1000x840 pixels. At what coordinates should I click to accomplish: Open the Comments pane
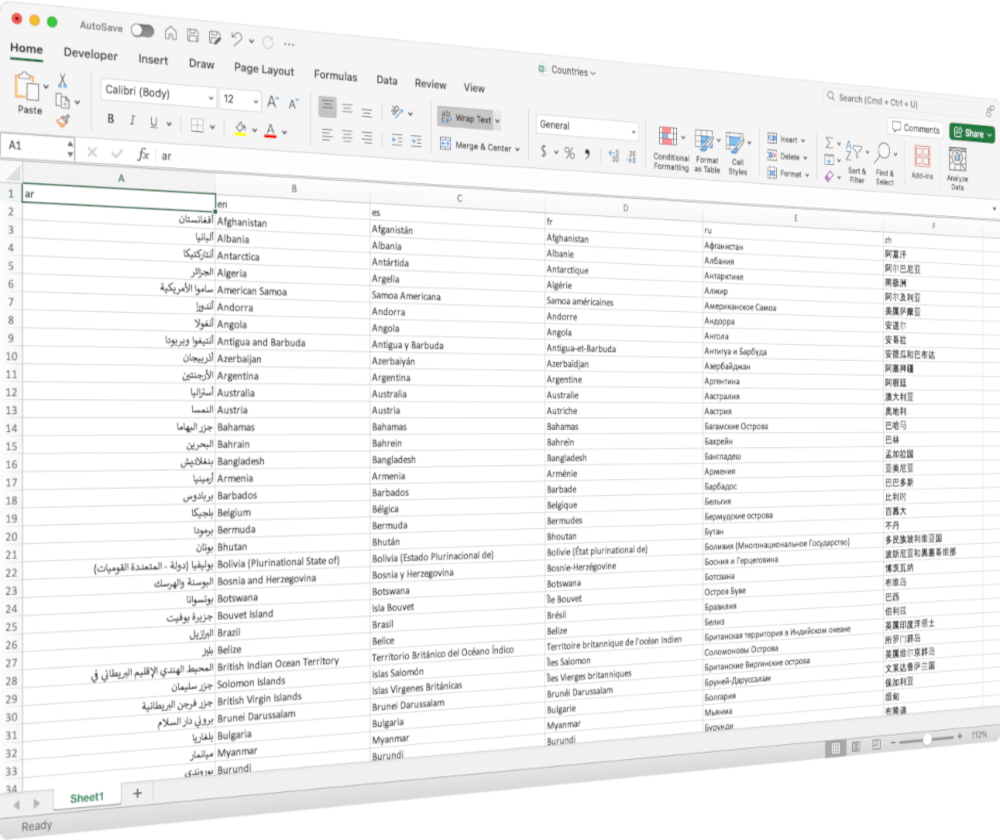pos(915,128)
